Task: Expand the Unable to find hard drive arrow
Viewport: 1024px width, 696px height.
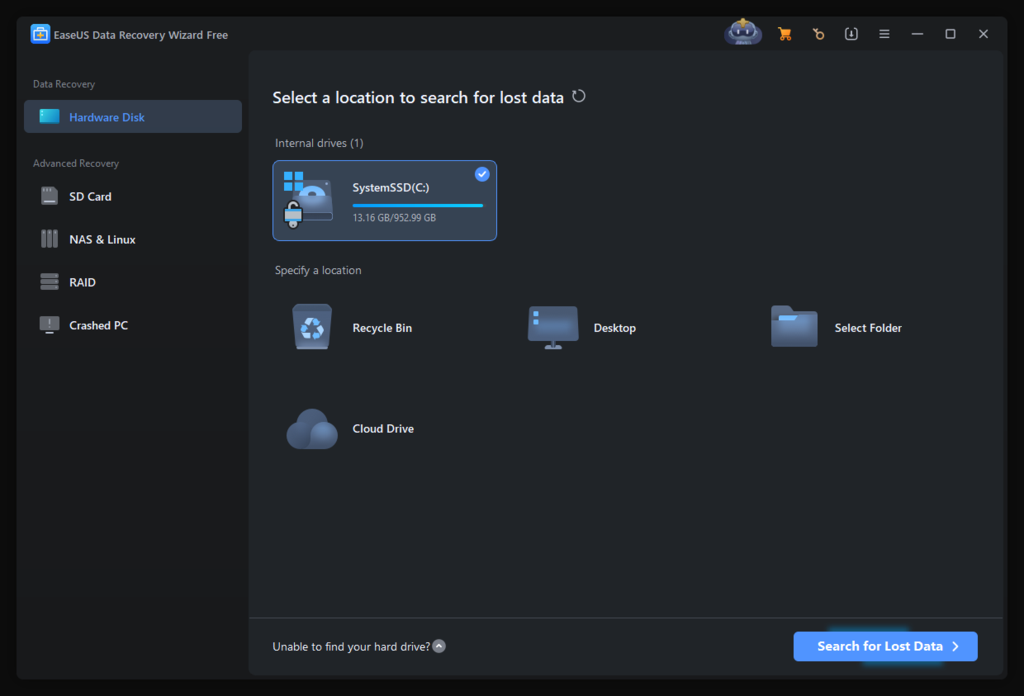Action: click(x=439, y=646)
